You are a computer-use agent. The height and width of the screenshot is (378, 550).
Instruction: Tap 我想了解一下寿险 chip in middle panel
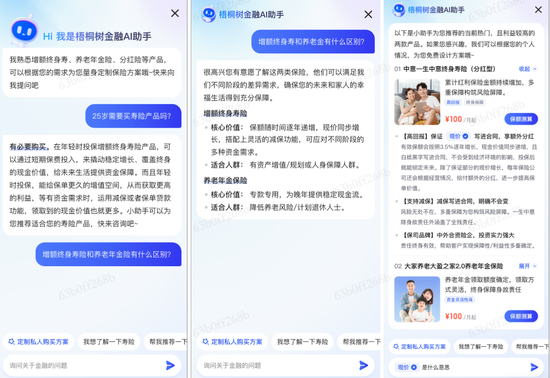(302, 342)
